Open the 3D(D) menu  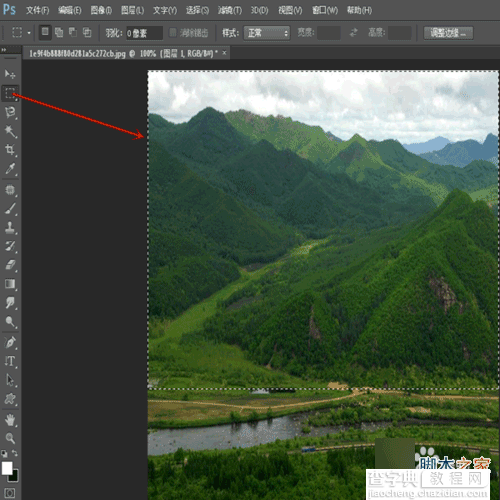point(260,10)
